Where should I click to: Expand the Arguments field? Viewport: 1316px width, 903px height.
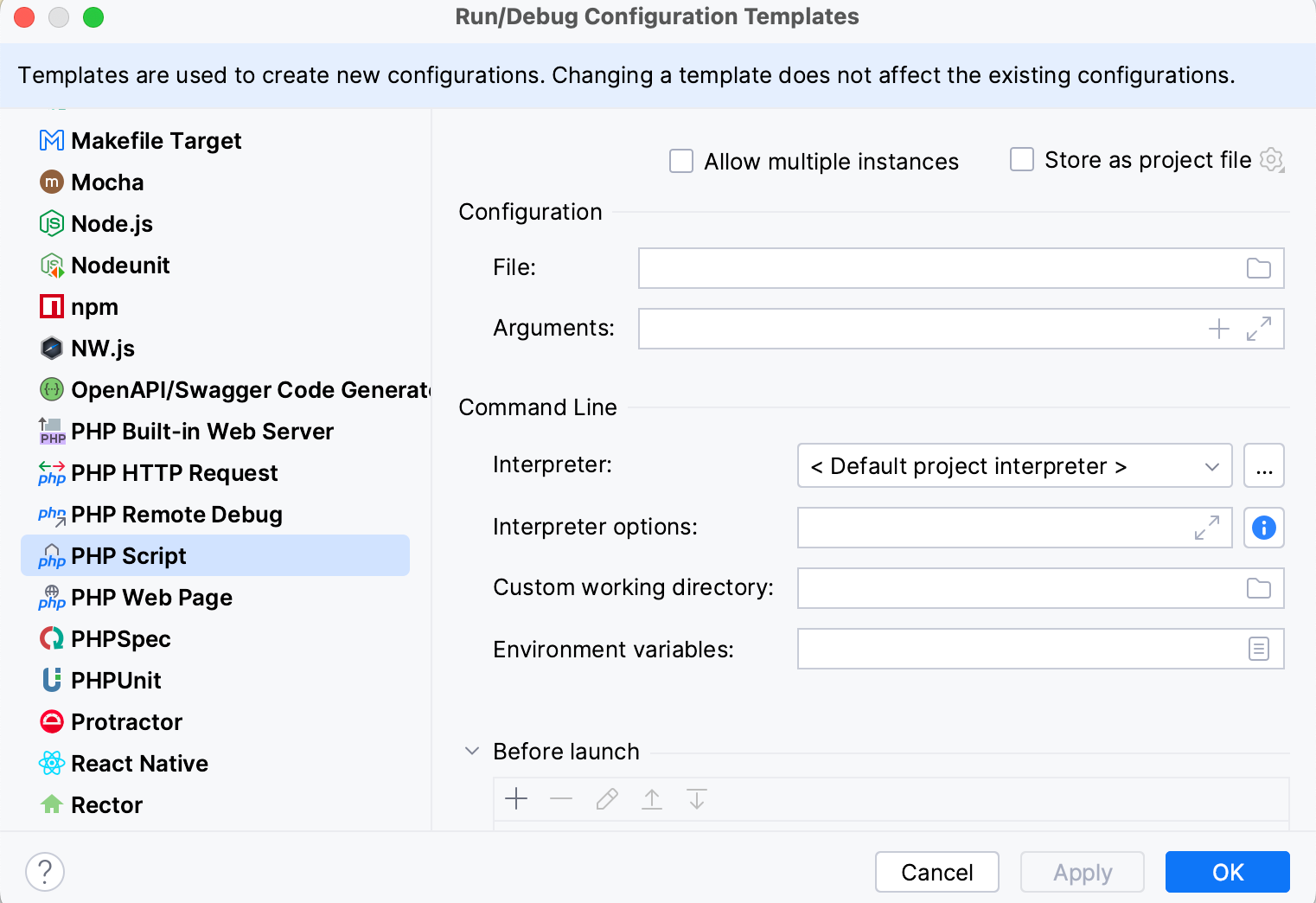(1259, 329)
